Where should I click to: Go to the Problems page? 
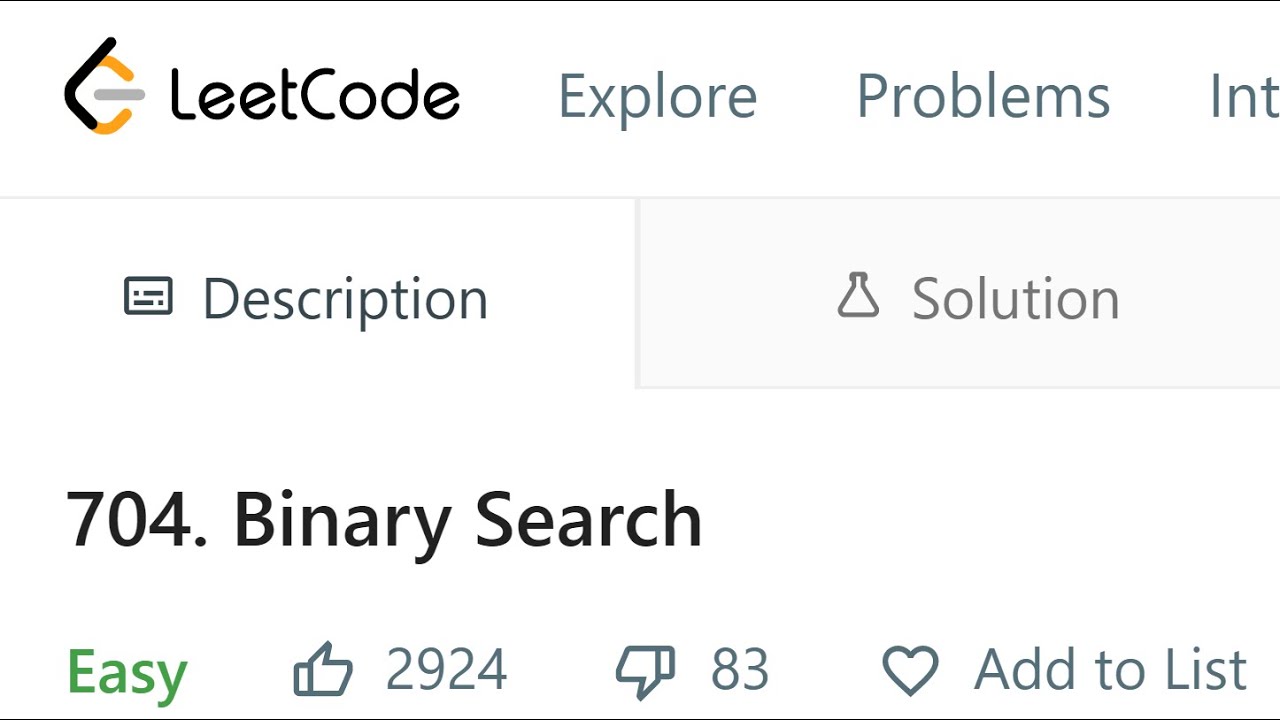(x=983, y=96)
